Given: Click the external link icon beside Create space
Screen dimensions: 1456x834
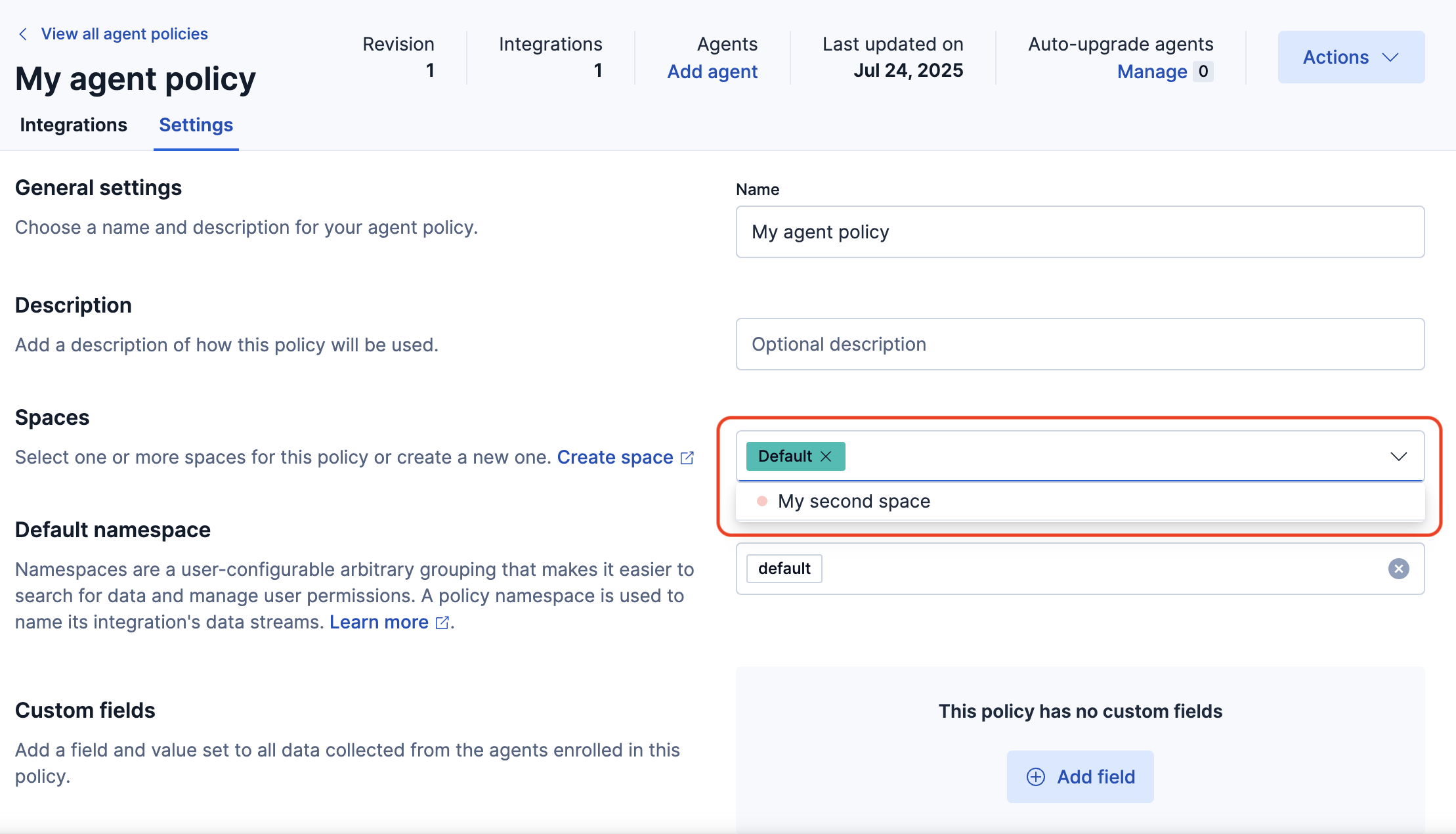Looking at the screenshot, I should point(687,458).
